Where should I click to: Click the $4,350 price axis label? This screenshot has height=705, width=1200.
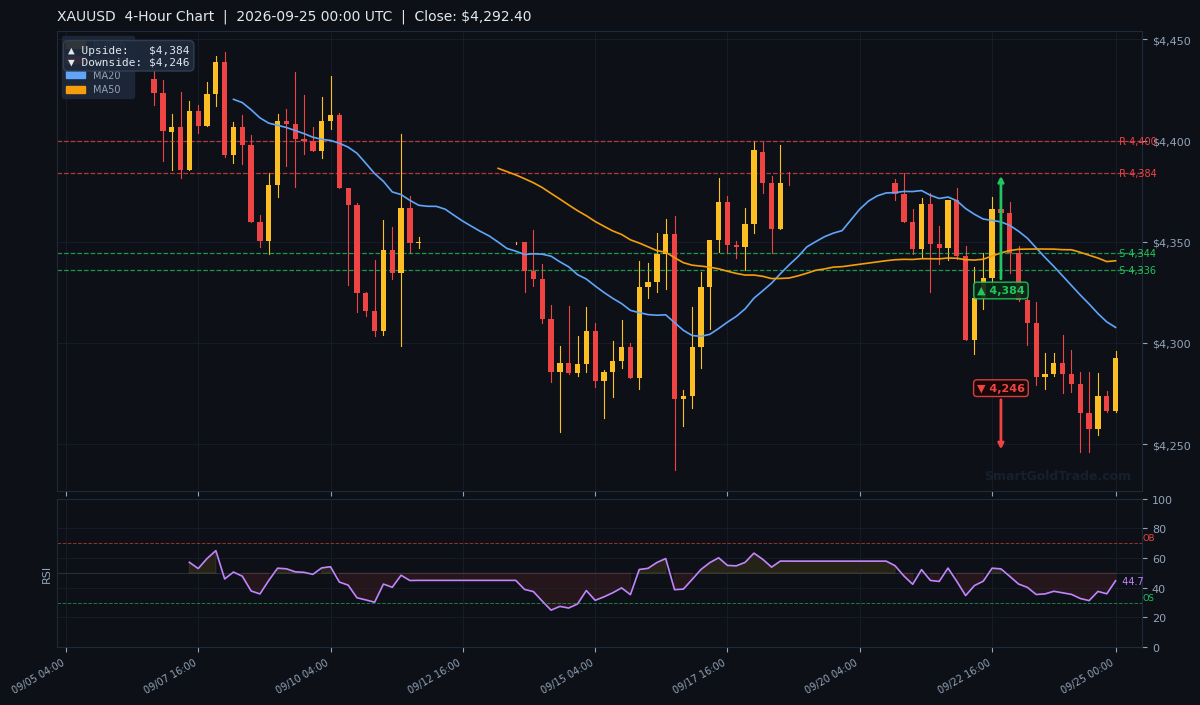coord(1171,243)
